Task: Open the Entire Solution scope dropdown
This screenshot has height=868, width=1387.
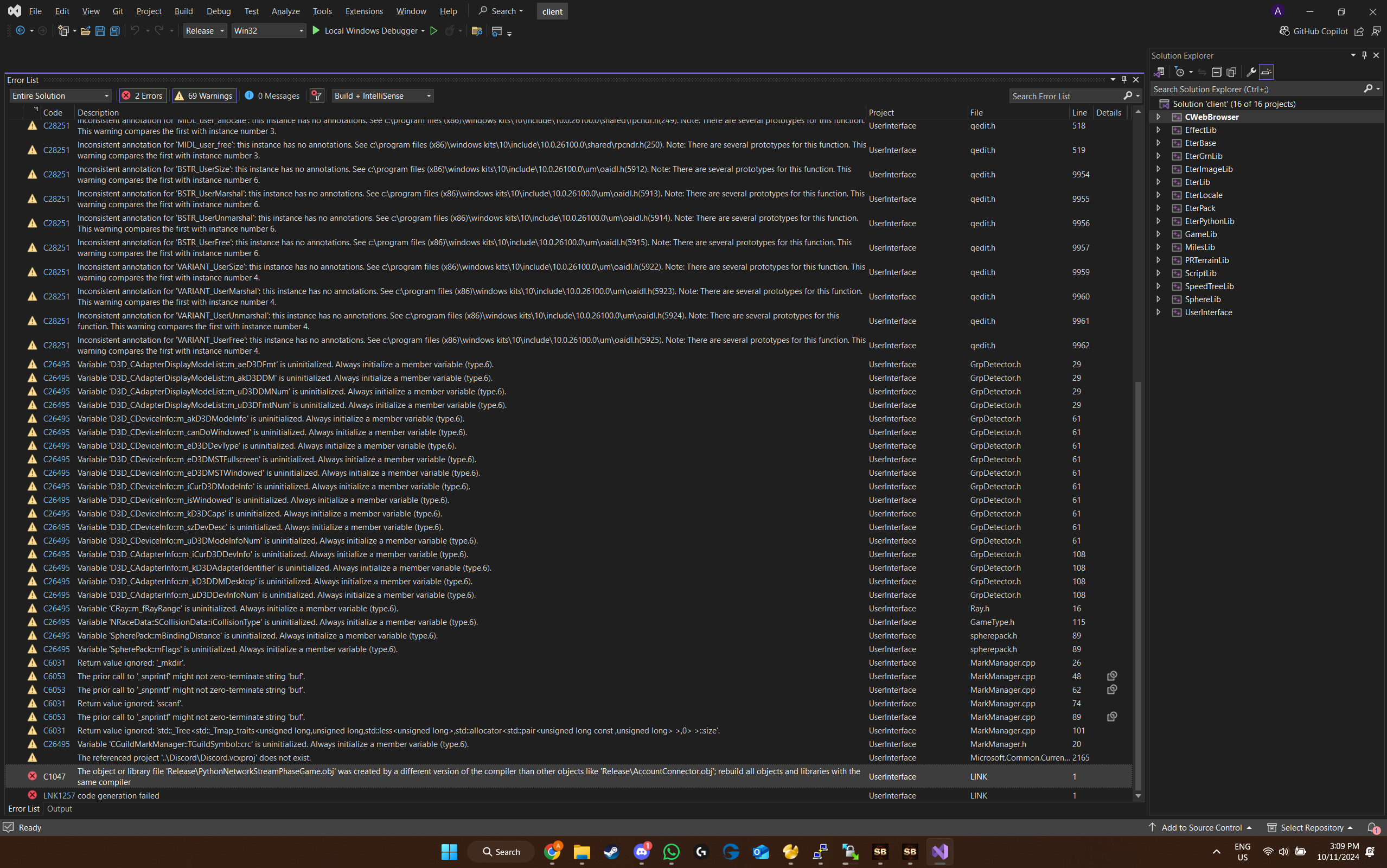Action: [60, 96]
